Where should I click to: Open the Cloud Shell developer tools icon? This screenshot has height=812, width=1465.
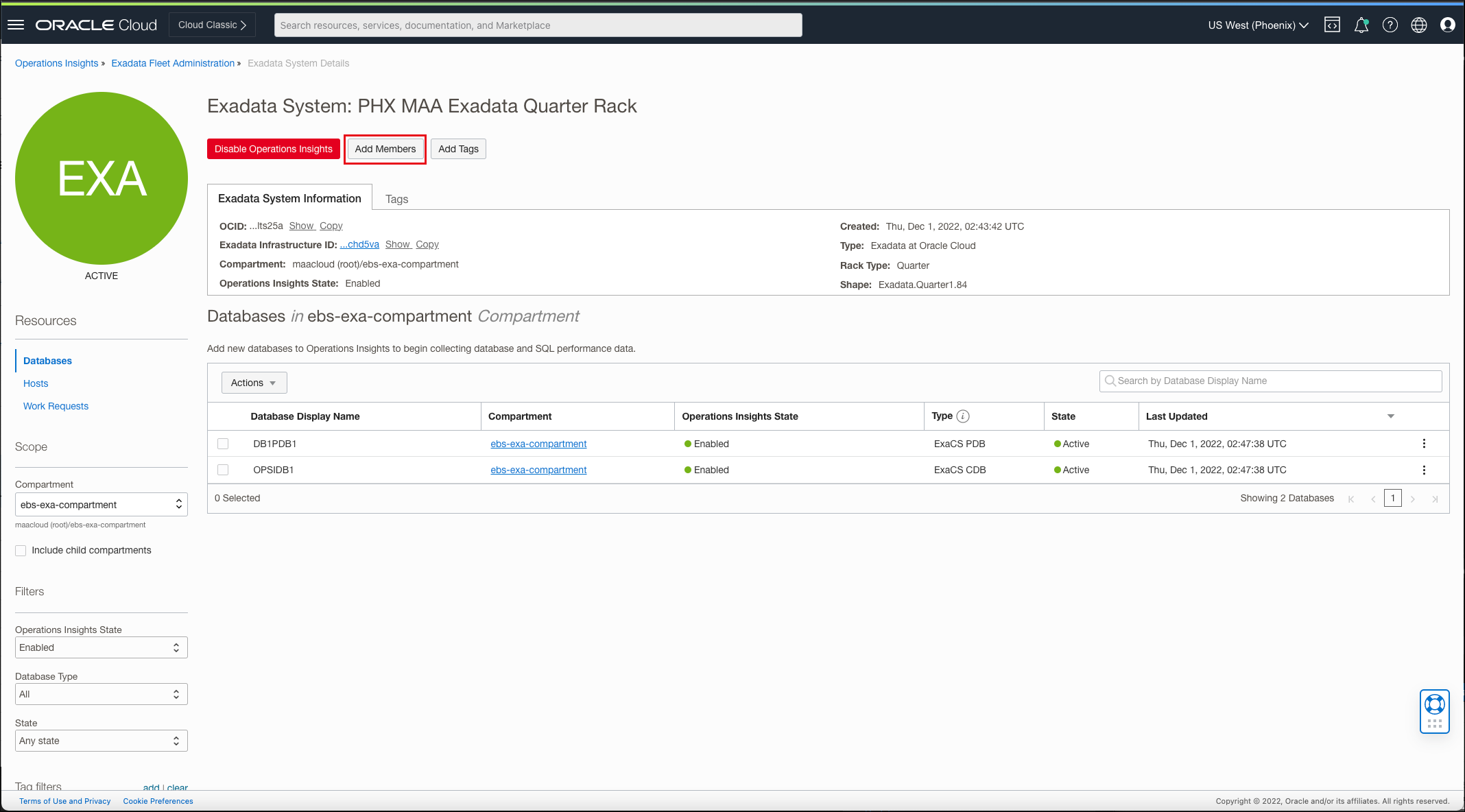tap(1332, 25)
